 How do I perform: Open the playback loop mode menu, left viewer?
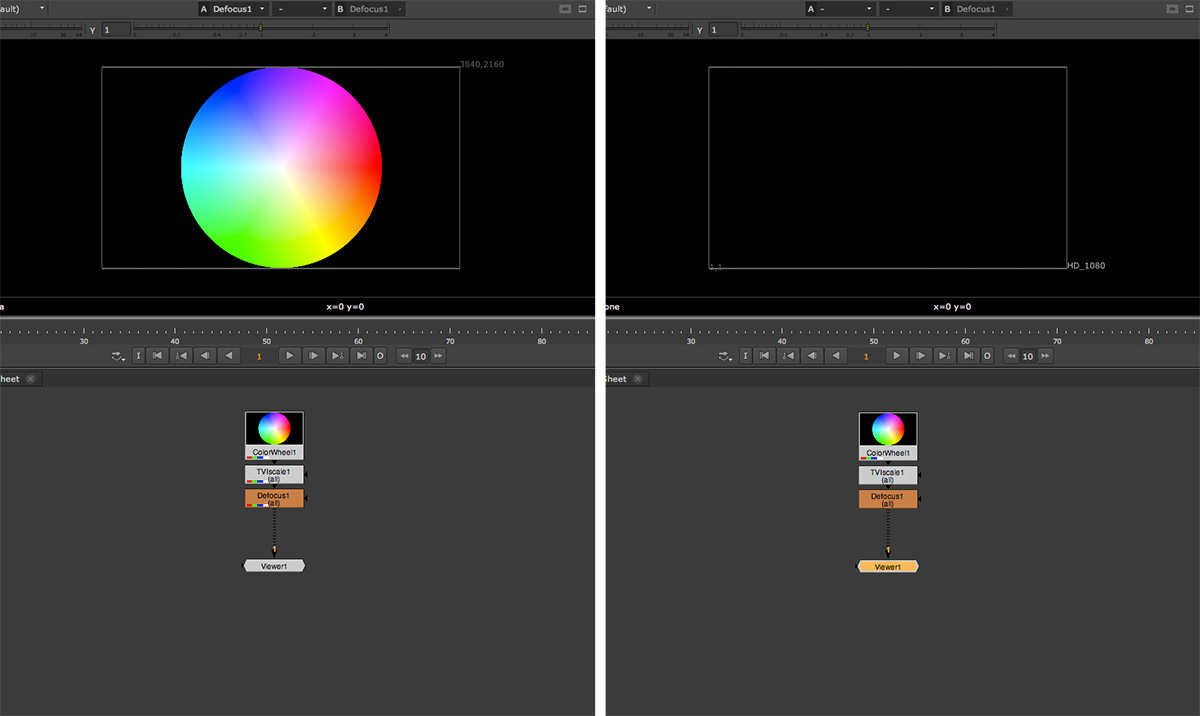click(x=119, y=356)
